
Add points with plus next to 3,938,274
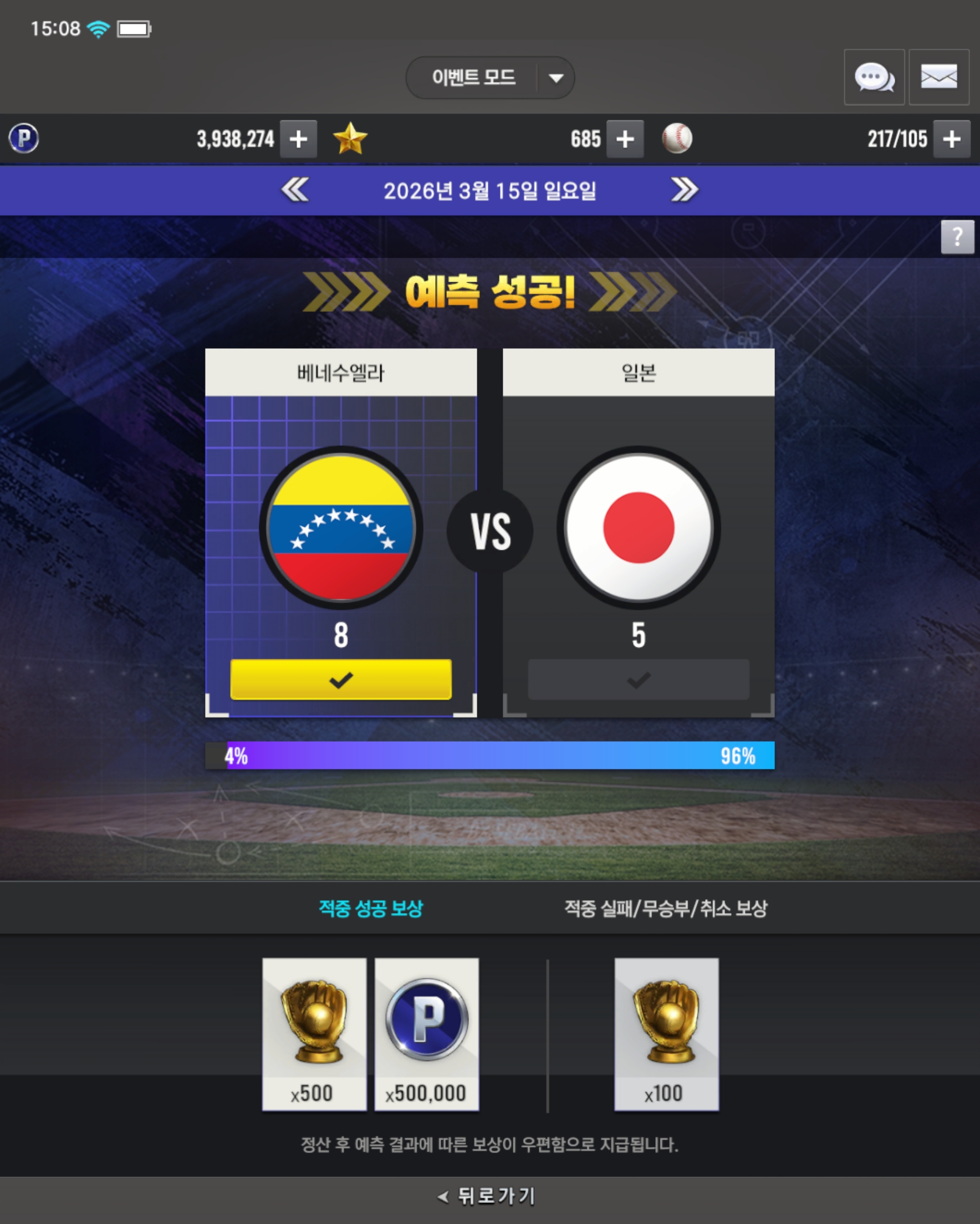(299, 139)
